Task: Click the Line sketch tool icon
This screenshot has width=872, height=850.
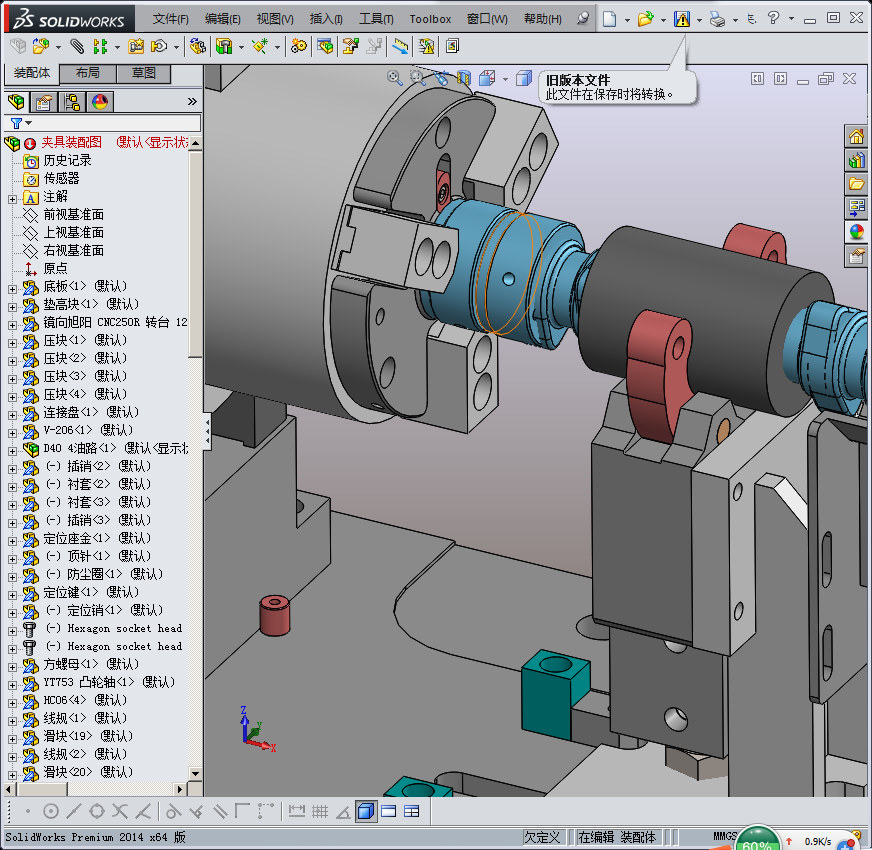Action: [73, 811]
